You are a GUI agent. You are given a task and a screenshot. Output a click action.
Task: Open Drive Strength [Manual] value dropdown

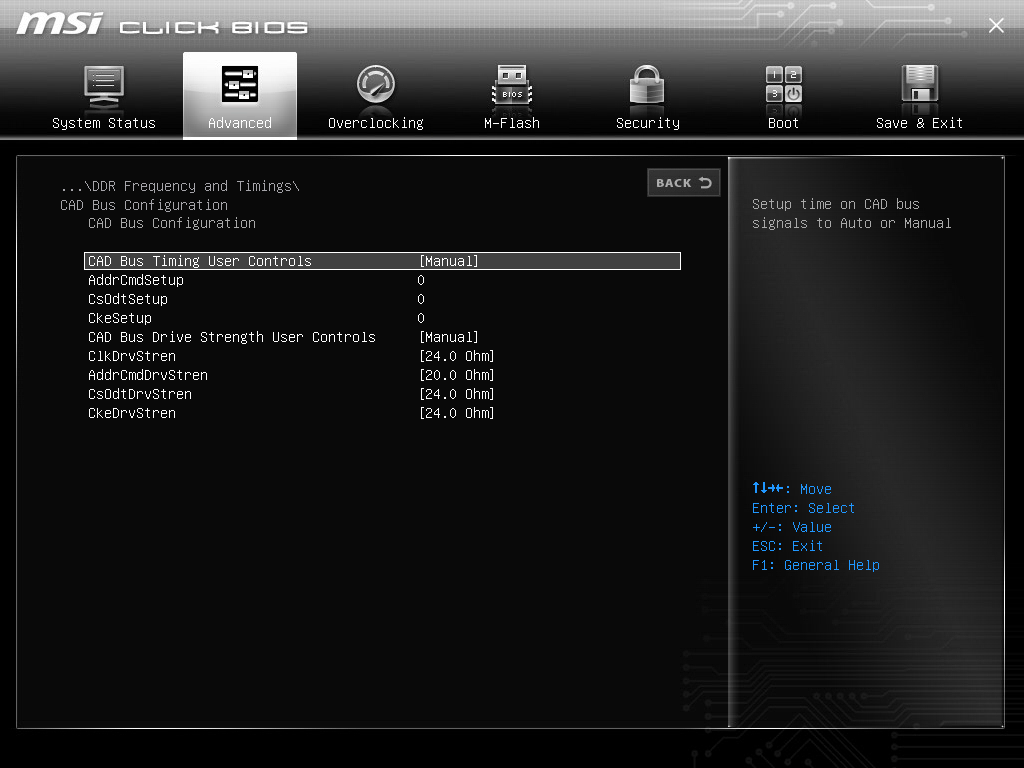(449, 337)
